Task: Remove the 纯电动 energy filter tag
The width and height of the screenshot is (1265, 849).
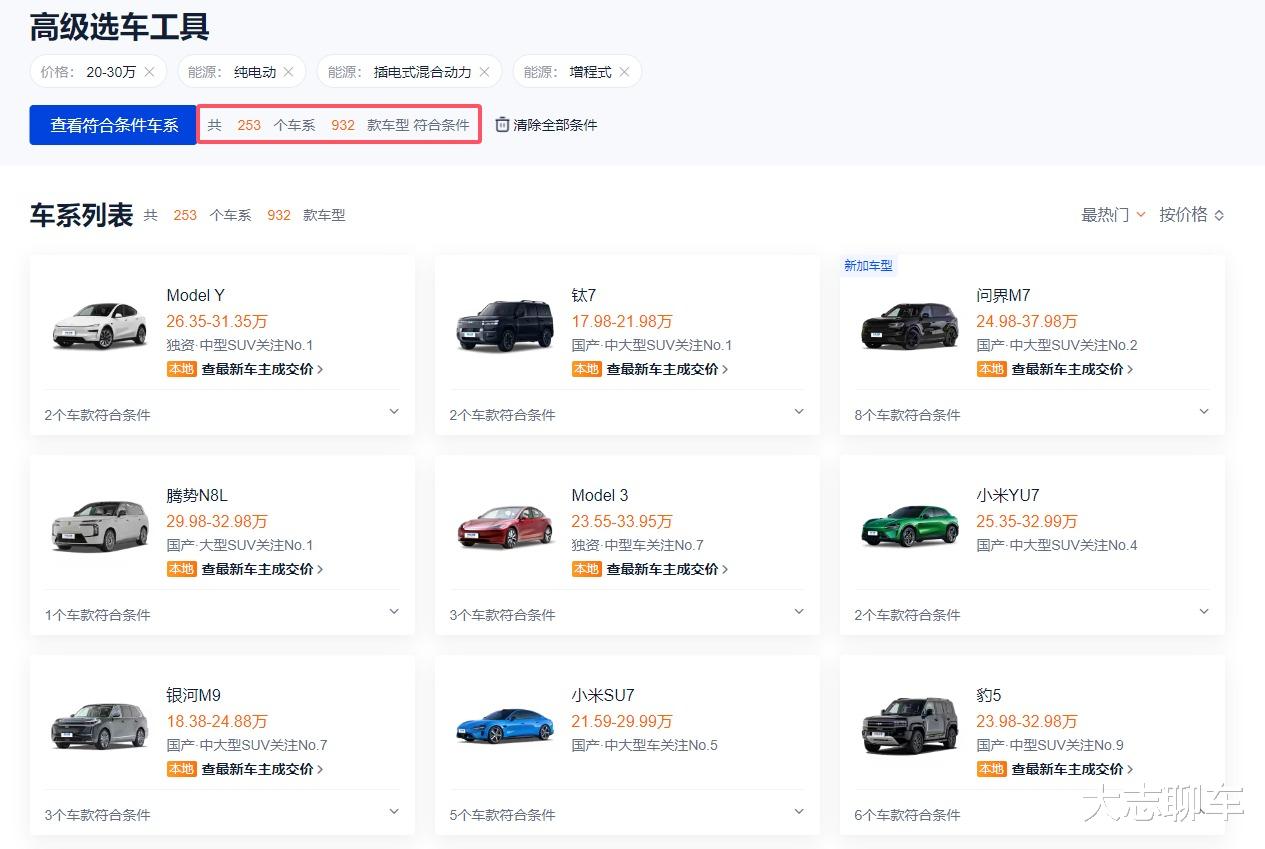Action: click(288, 72)
